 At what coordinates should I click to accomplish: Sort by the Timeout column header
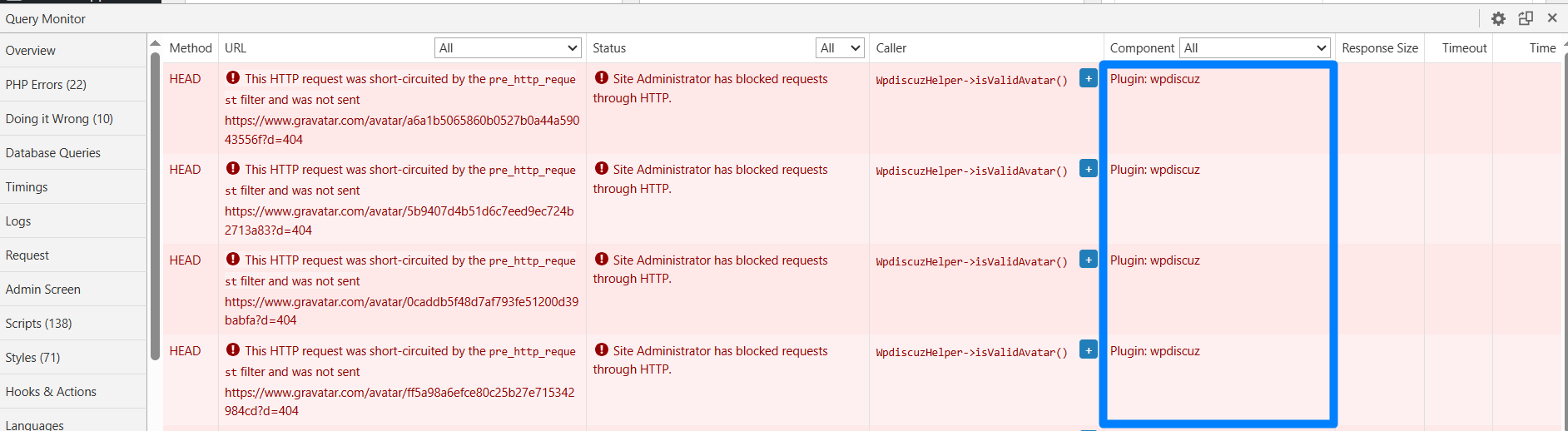point(1464,48)
